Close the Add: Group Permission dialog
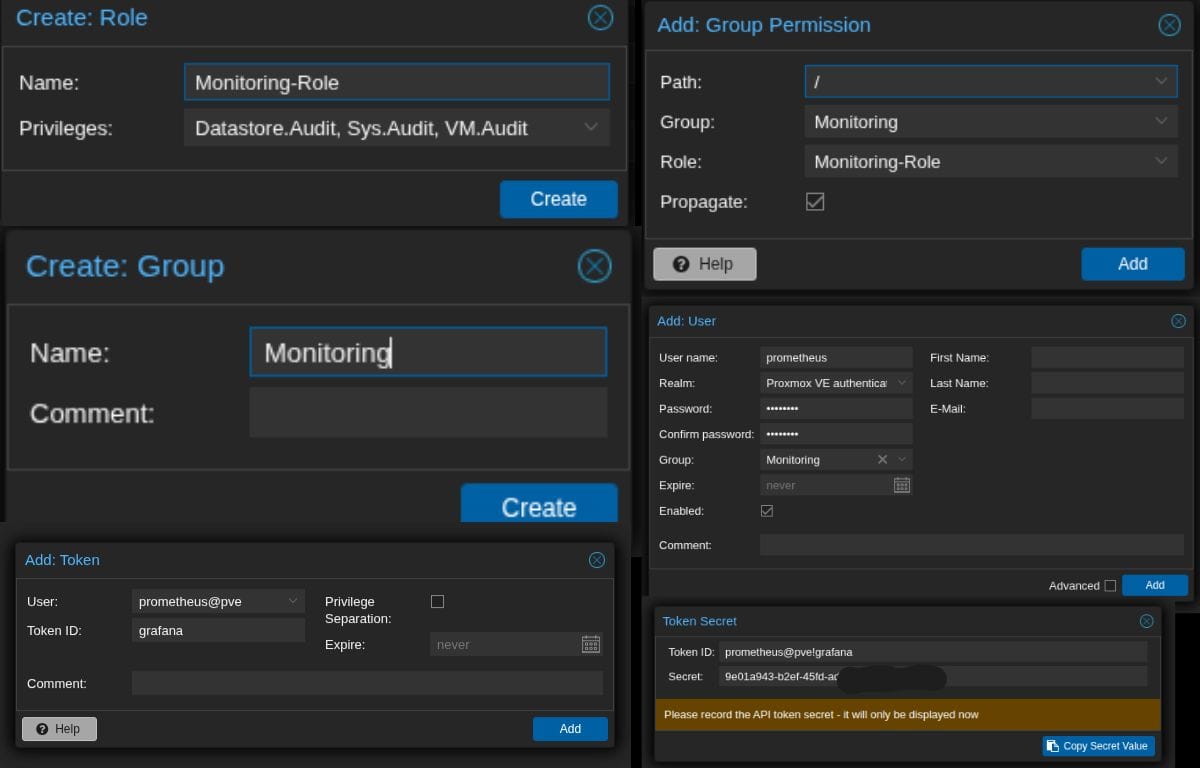 1169,25
